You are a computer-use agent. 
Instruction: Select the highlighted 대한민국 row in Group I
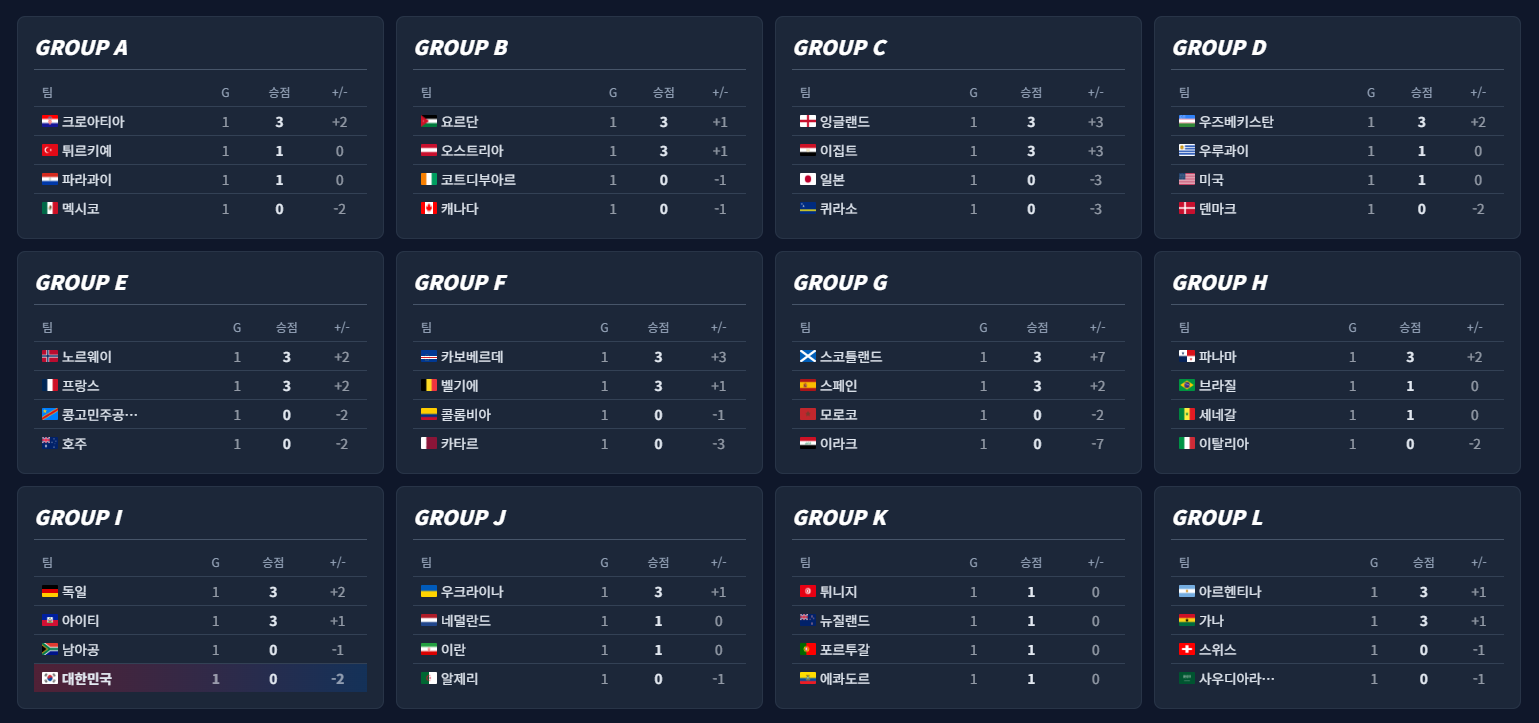coord(200,679)
